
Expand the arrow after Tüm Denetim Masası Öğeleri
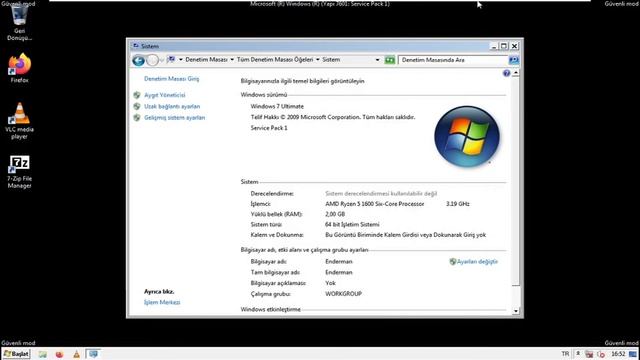(x=318, y=60)
